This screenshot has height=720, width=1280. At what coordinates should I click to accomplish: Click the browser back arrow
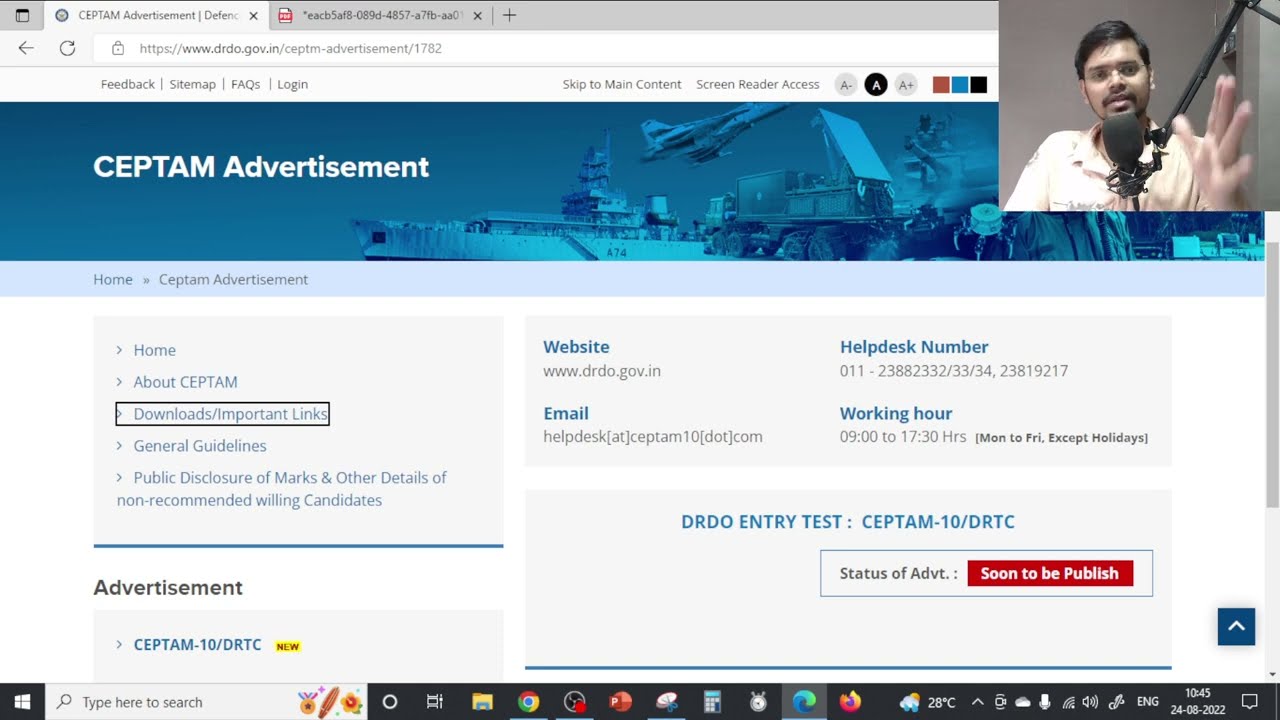tap(26, 48)
